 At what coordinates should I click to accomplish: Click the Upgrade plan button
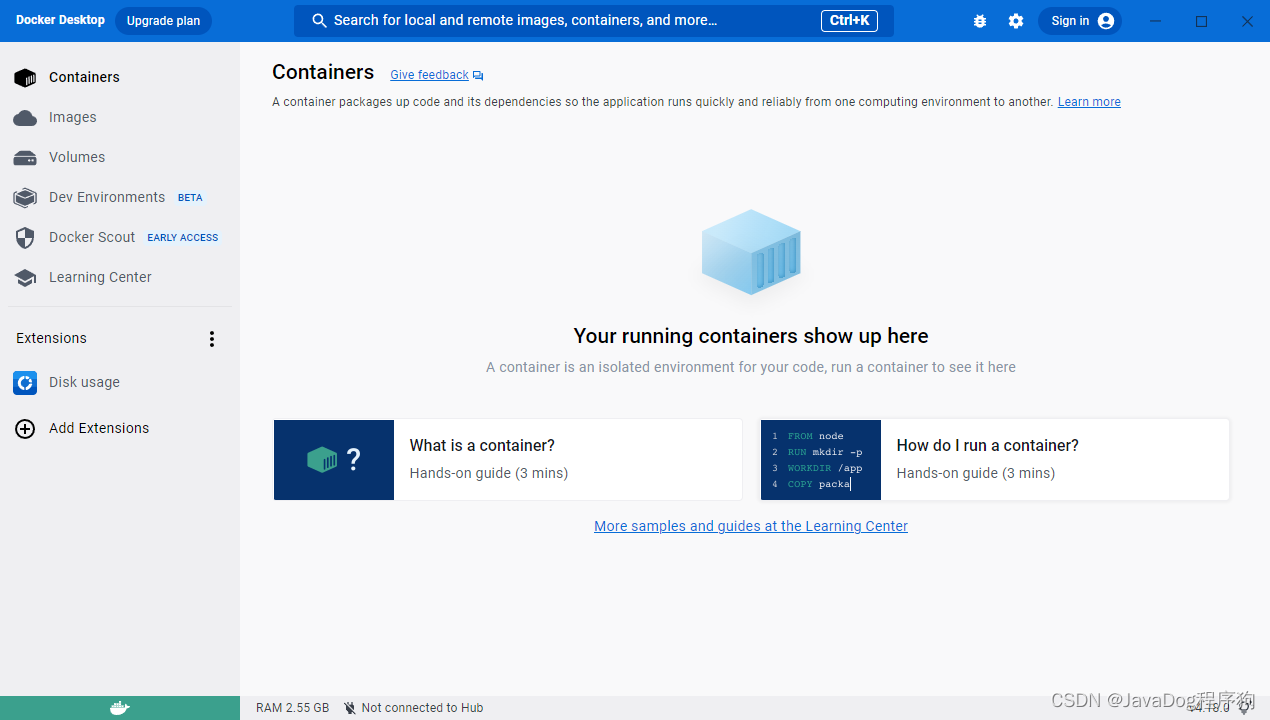click(163, 20)
